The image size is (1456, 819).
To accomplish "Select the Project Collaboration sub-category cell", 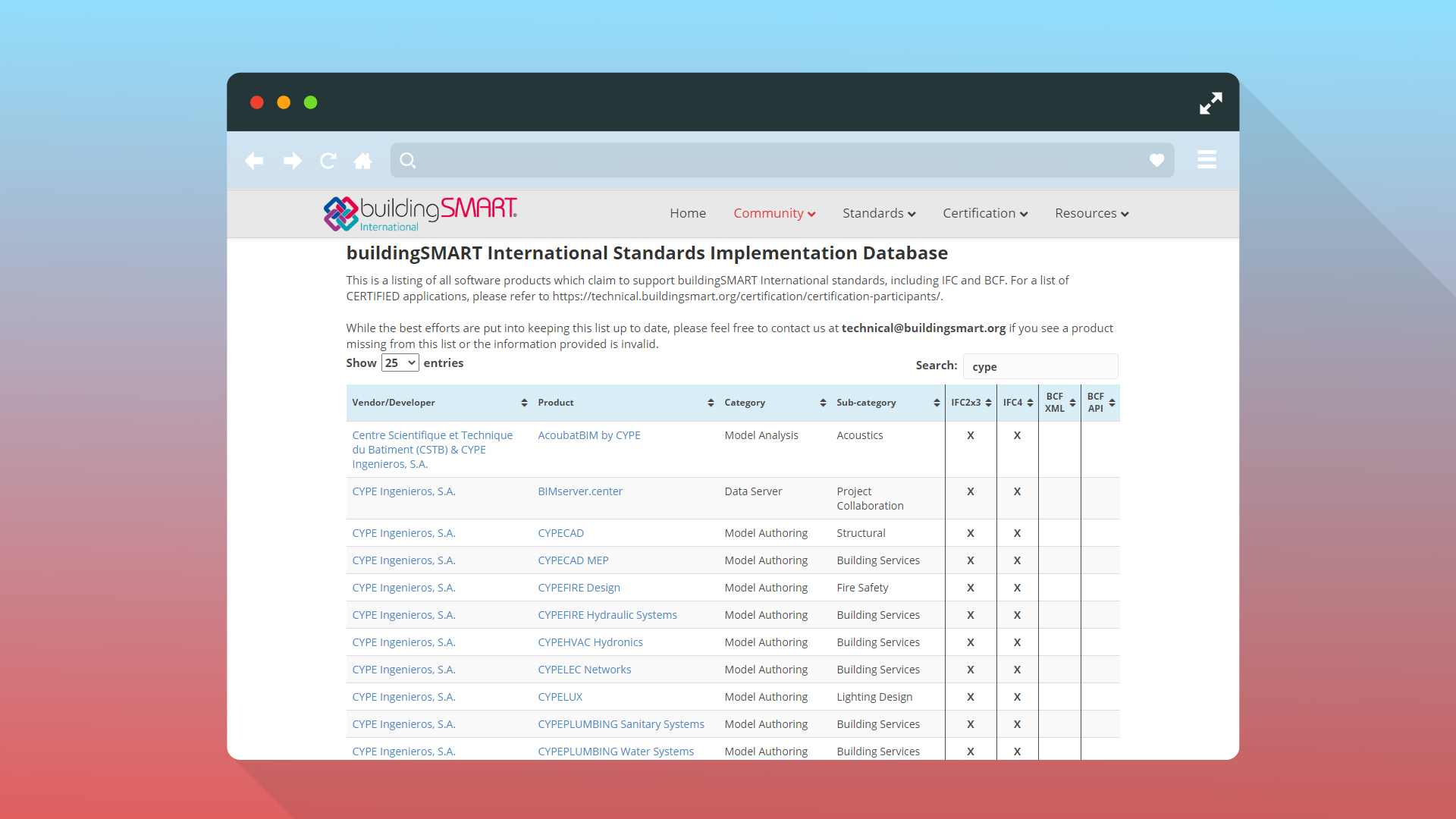I will tap(870, 498).
